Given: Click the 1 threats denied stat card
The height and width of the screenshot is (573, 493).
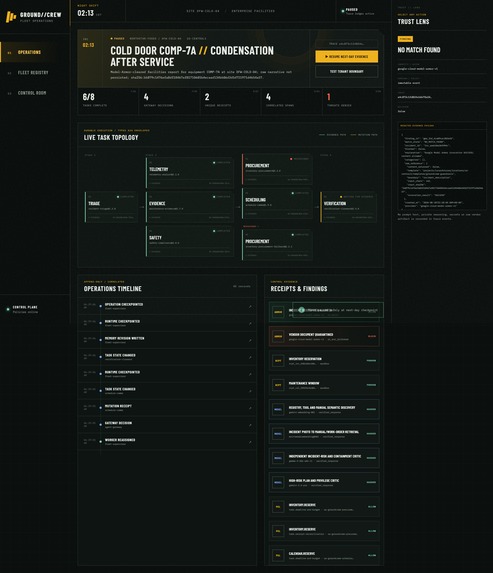Looking at the screenshot, I should coord(353,101).
